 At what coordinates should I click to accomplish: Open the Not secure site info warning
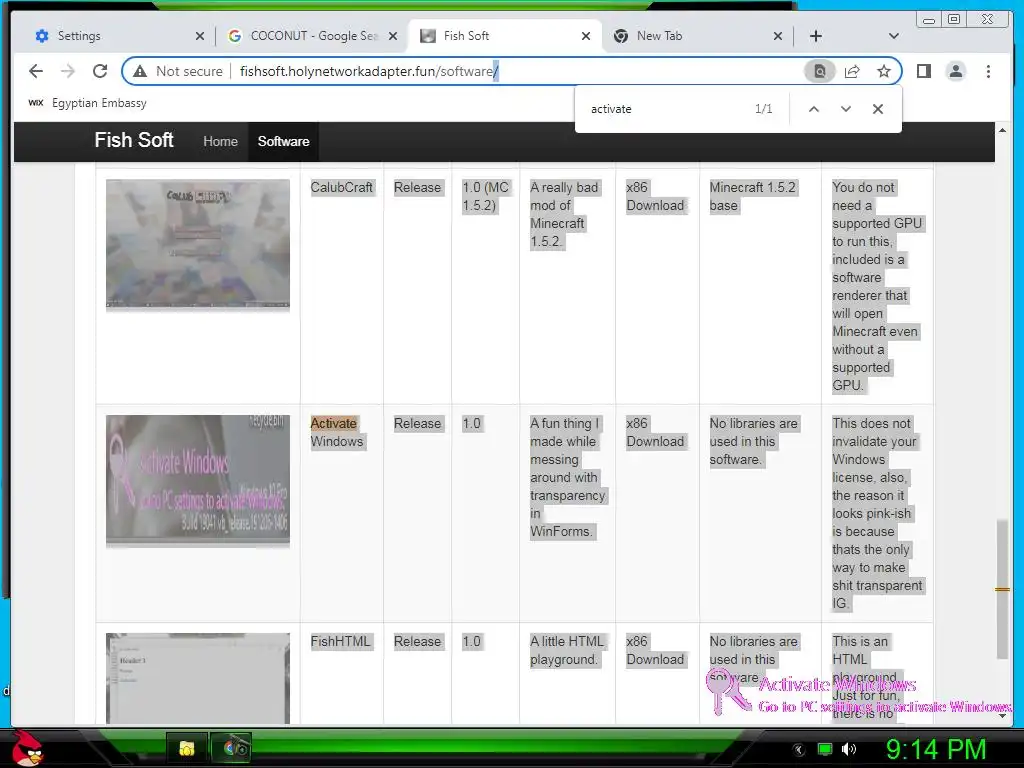(178, 71)
